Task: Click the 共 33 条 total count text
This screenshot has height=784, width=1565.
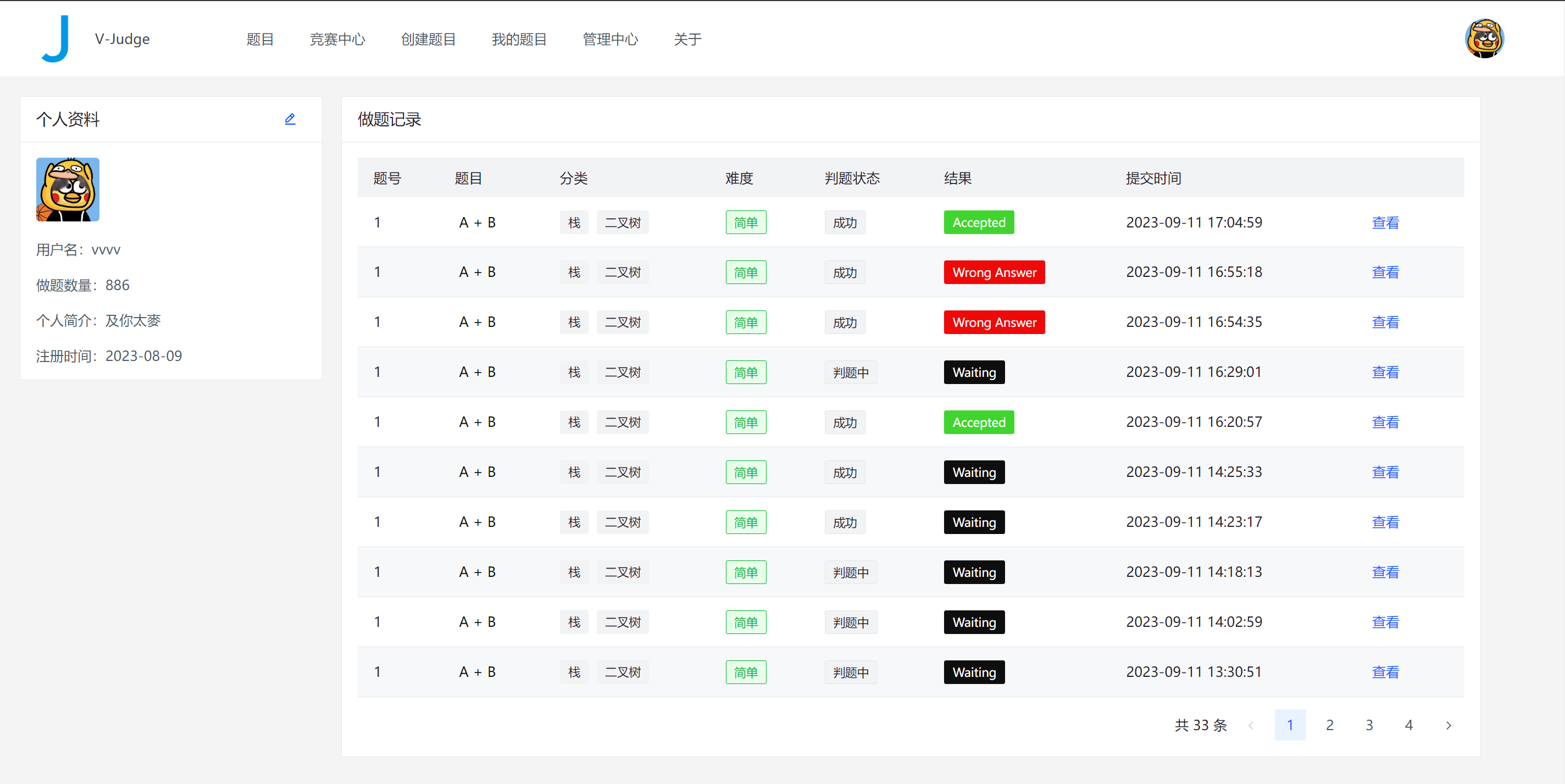Action: click(1201, 725)
